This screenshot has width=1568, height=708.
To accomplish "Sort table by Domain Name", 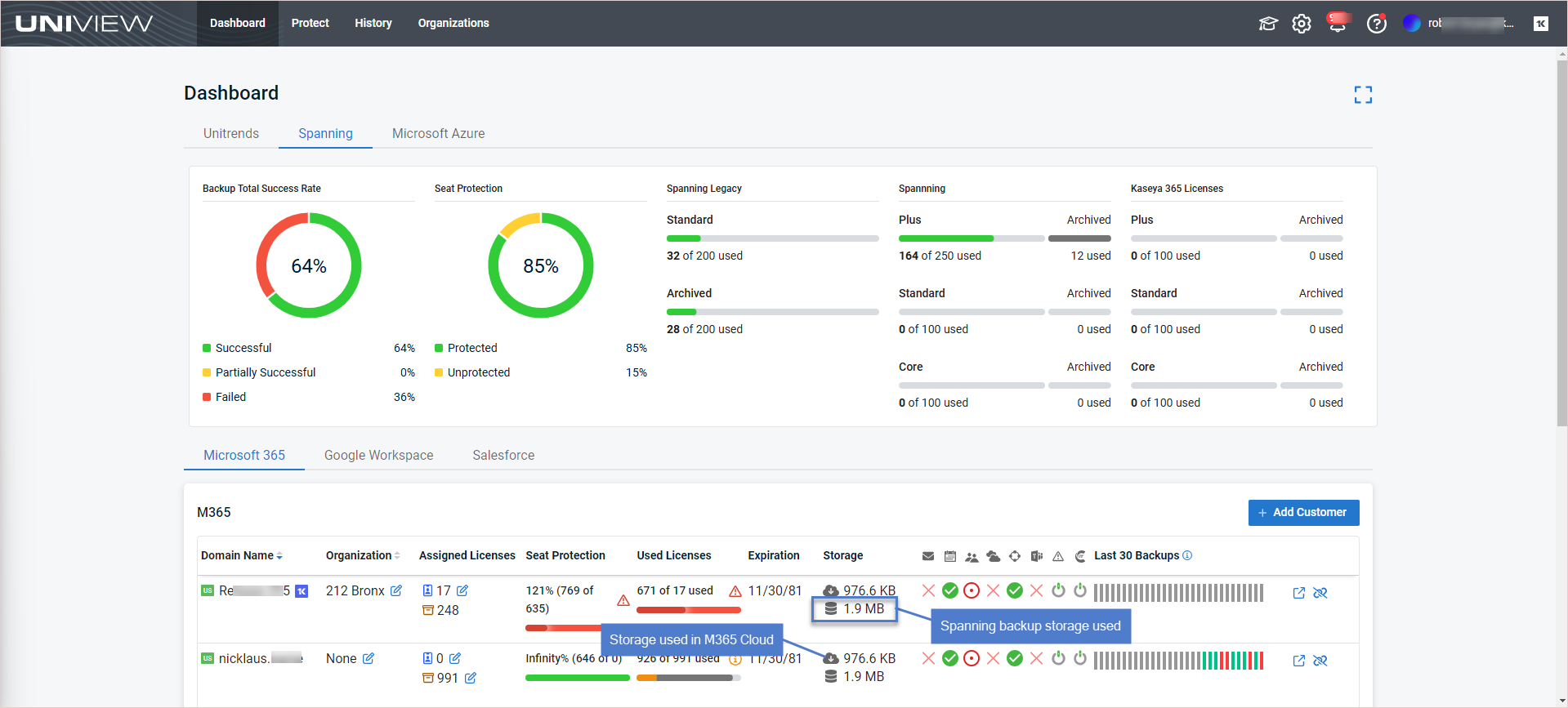I will [279, 556].
